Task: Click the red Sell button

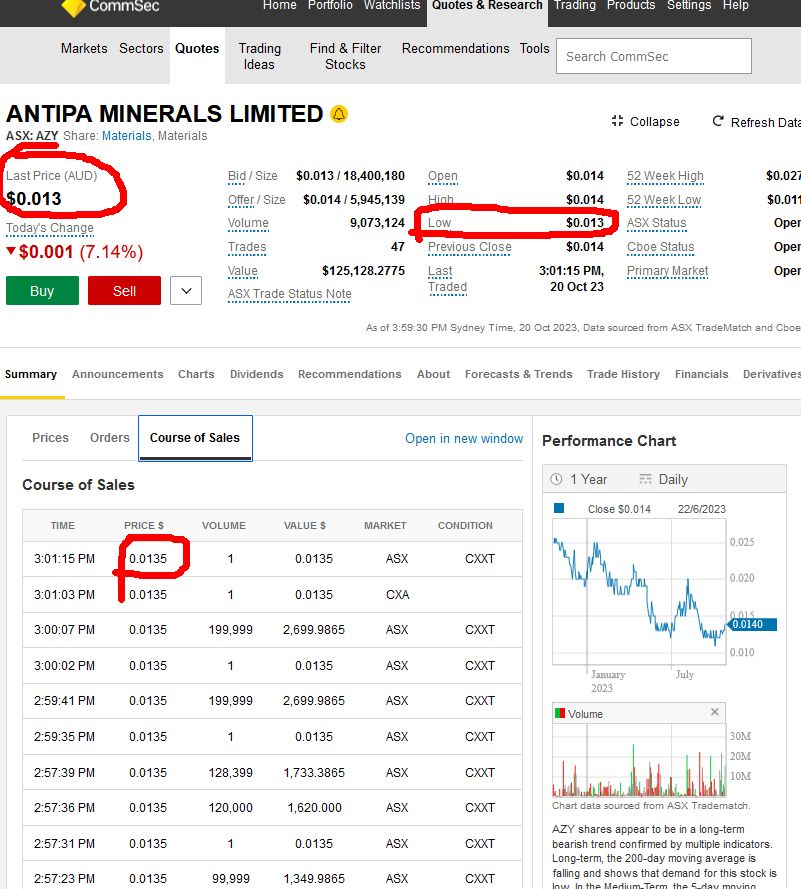Action: pyautogui.click(x=124, y=291)
